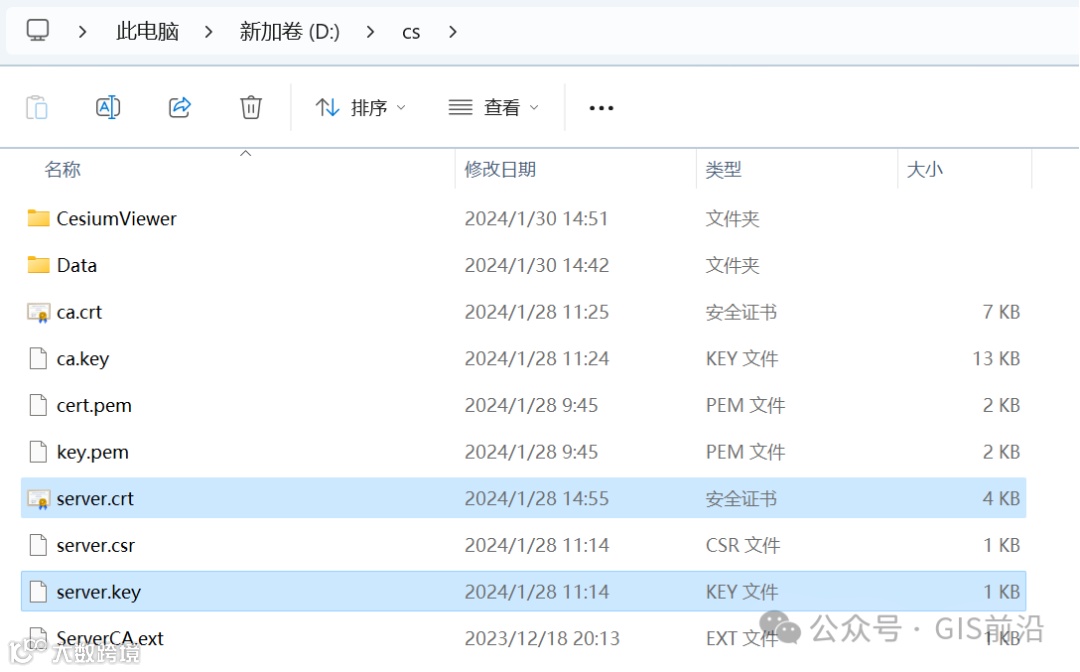Expand chevron after the computer icon
1080x672 pixels.
tap(83, 32)
